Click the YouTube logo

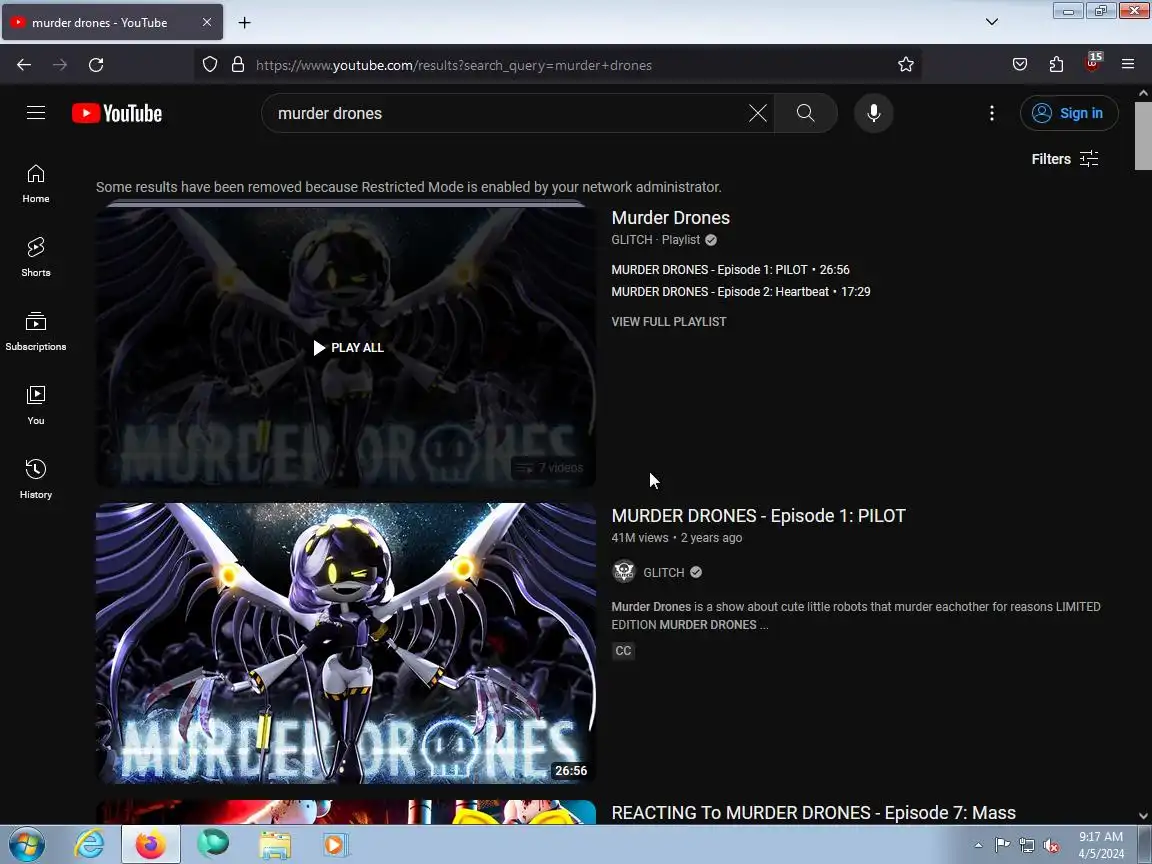click(117, 113)
